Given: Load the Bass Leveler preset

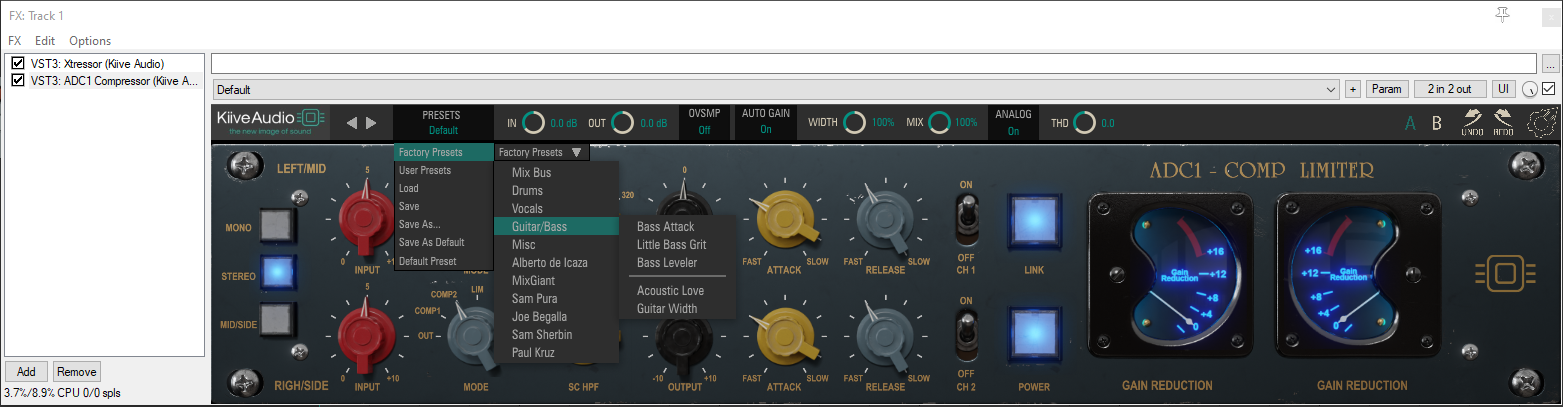Looking at the screenshot, I should click(x=678, y=263).
